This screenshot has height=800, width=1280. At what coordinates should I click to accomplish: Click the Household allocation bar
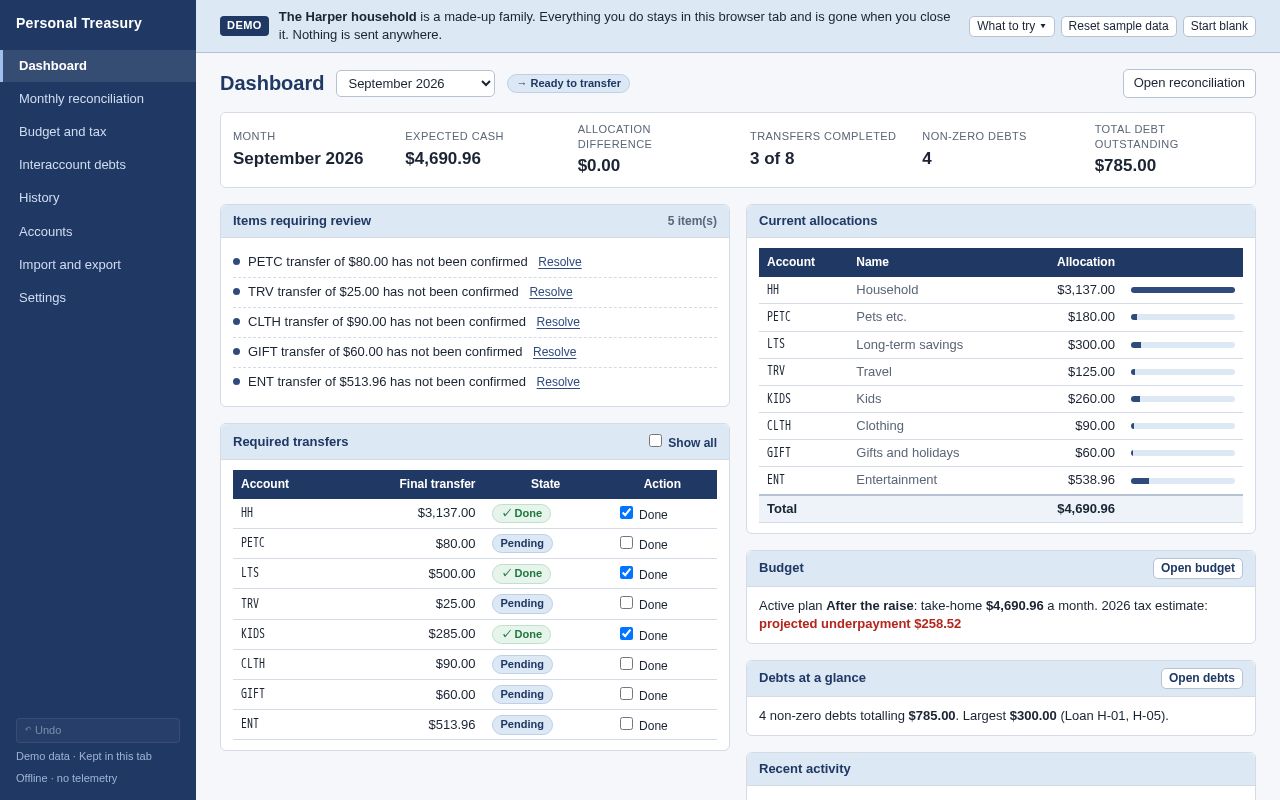click(1183, 290)
